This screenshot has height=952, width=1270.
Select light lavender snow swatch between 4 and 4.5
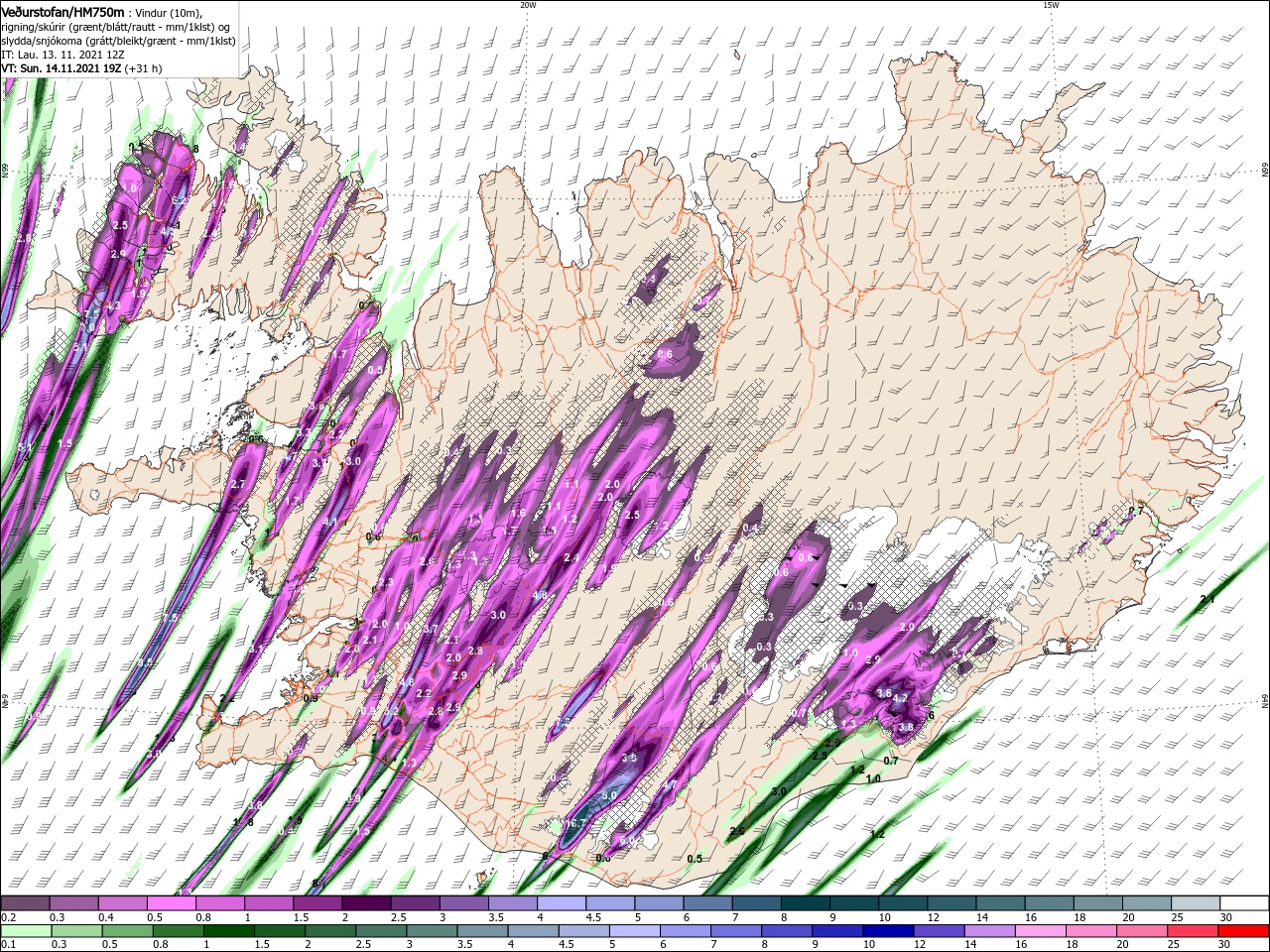[562, 903]
